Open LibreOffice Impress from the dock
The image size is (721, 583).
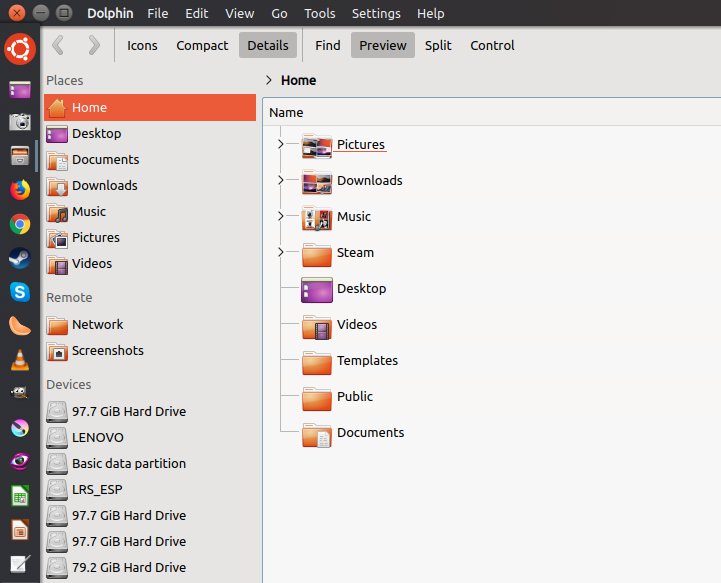(20, 530)
